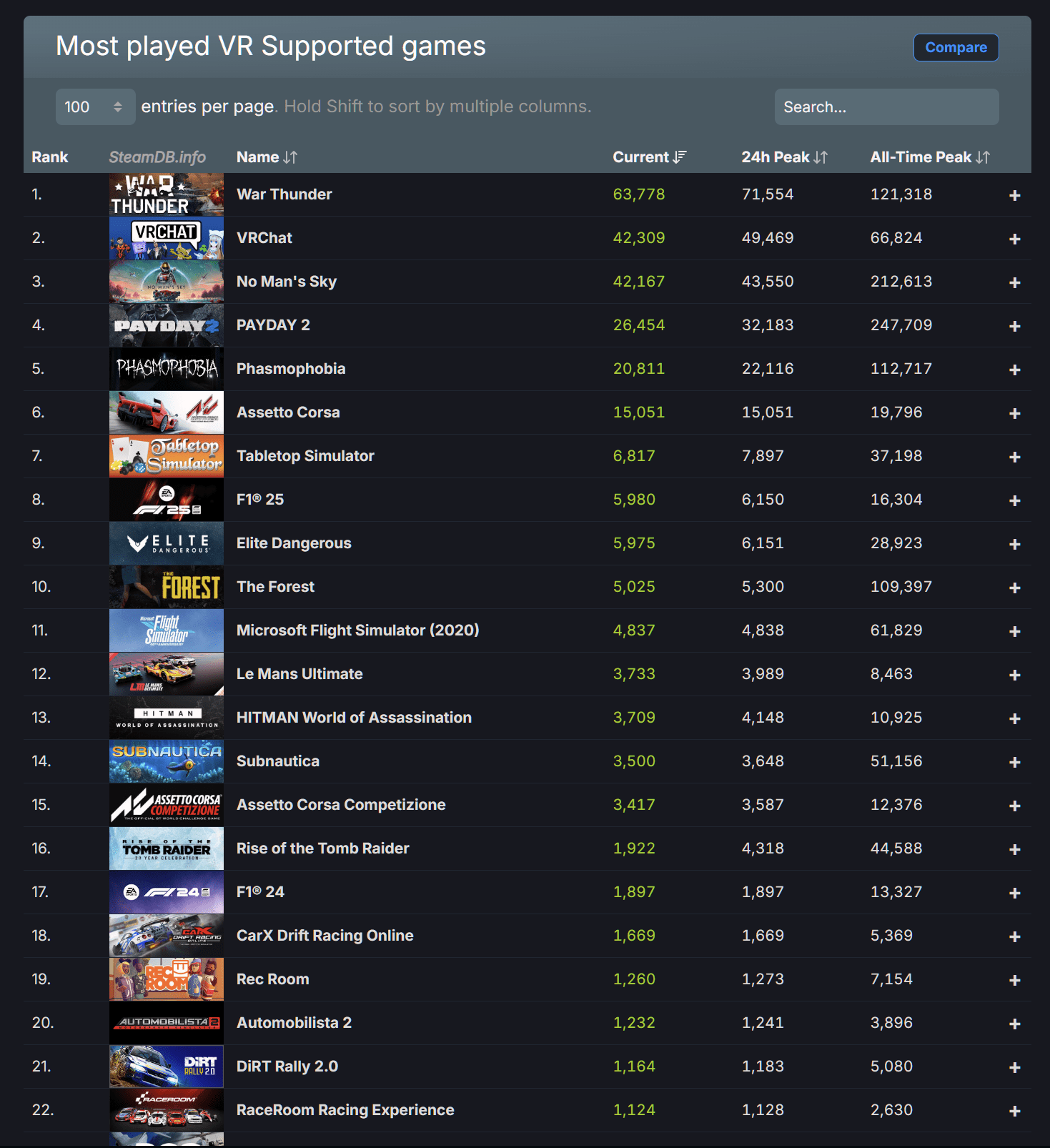The width and height of the screenshot is (1050, 1148).
Task: Focus the Search input field
Action: point(886,107)
